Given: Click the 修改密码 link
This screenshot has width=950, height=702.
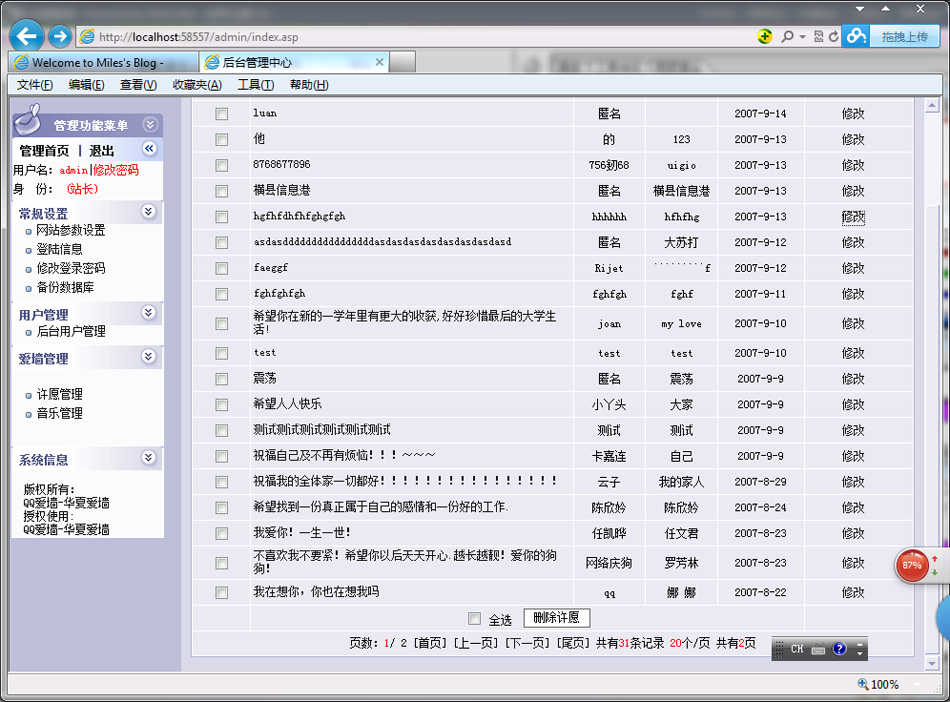Looking at the screenshot, I should tap(116, 170).
